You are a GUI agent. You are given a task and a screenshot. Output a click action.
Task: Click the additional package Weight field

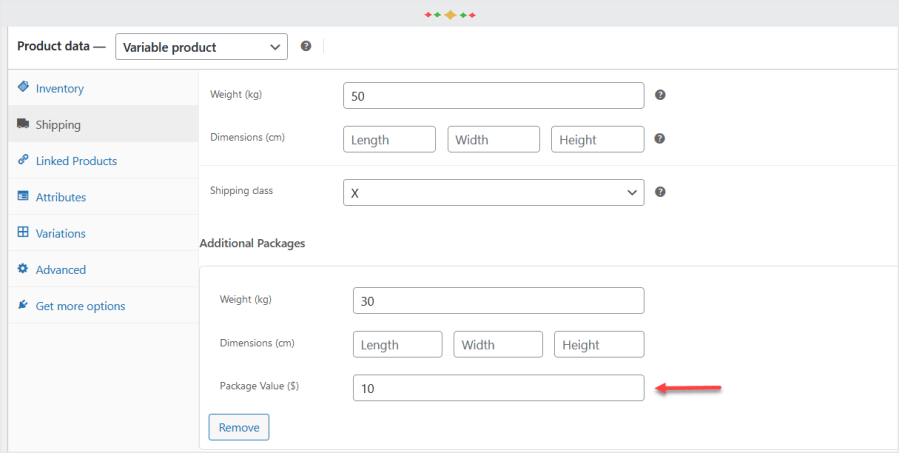[498, 301]
